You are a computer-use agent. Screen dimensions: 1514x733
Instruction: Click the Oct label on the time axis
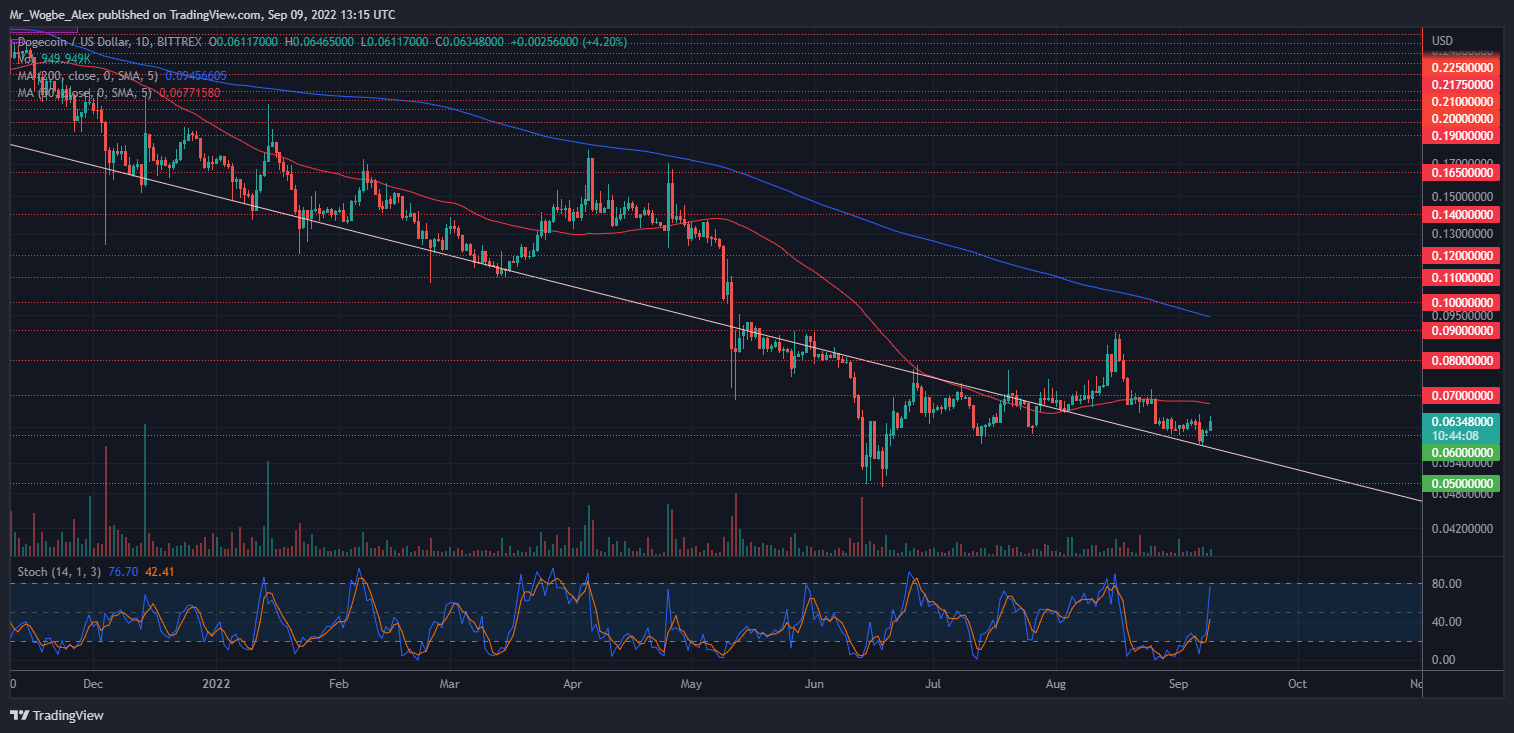[1297, 685]
